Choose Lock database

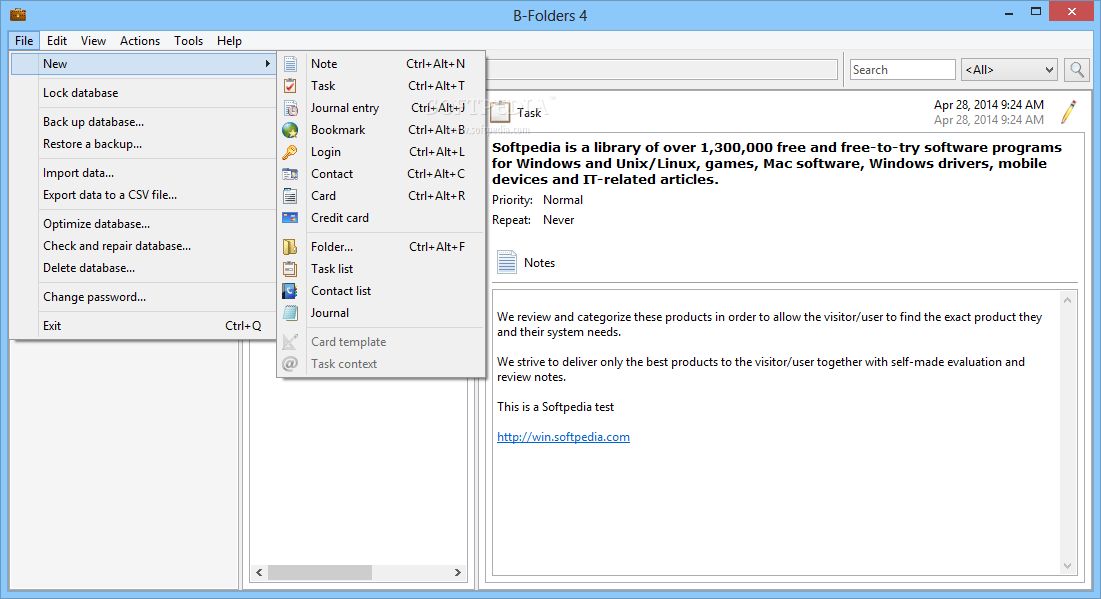(143, 93)
